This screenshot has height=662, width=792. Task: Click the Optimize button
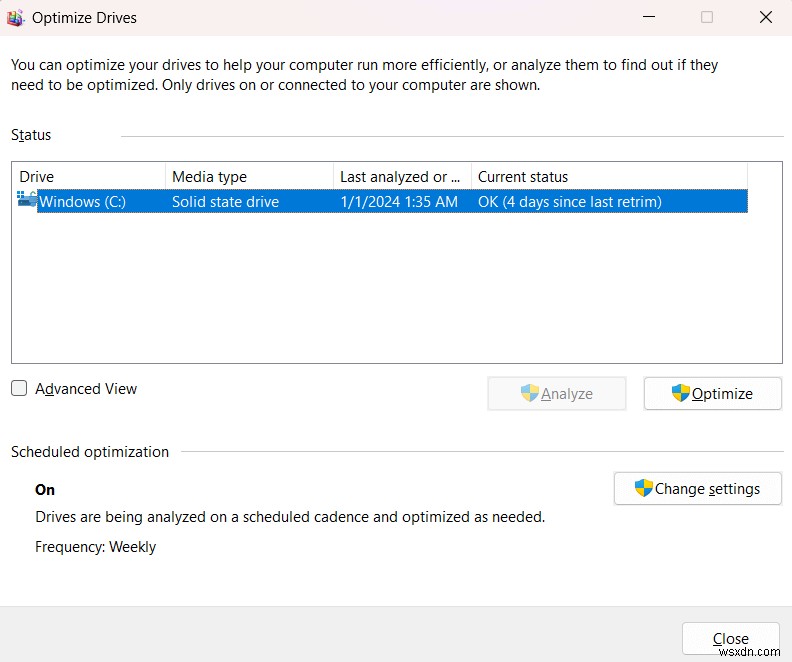[x=713, y=393]
